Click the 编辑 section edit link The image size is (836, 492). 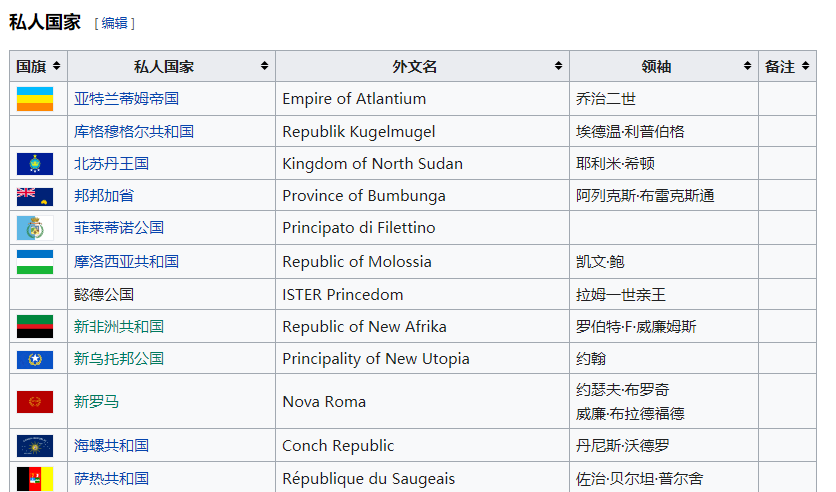pyautogui.click(x=115, y=23)
